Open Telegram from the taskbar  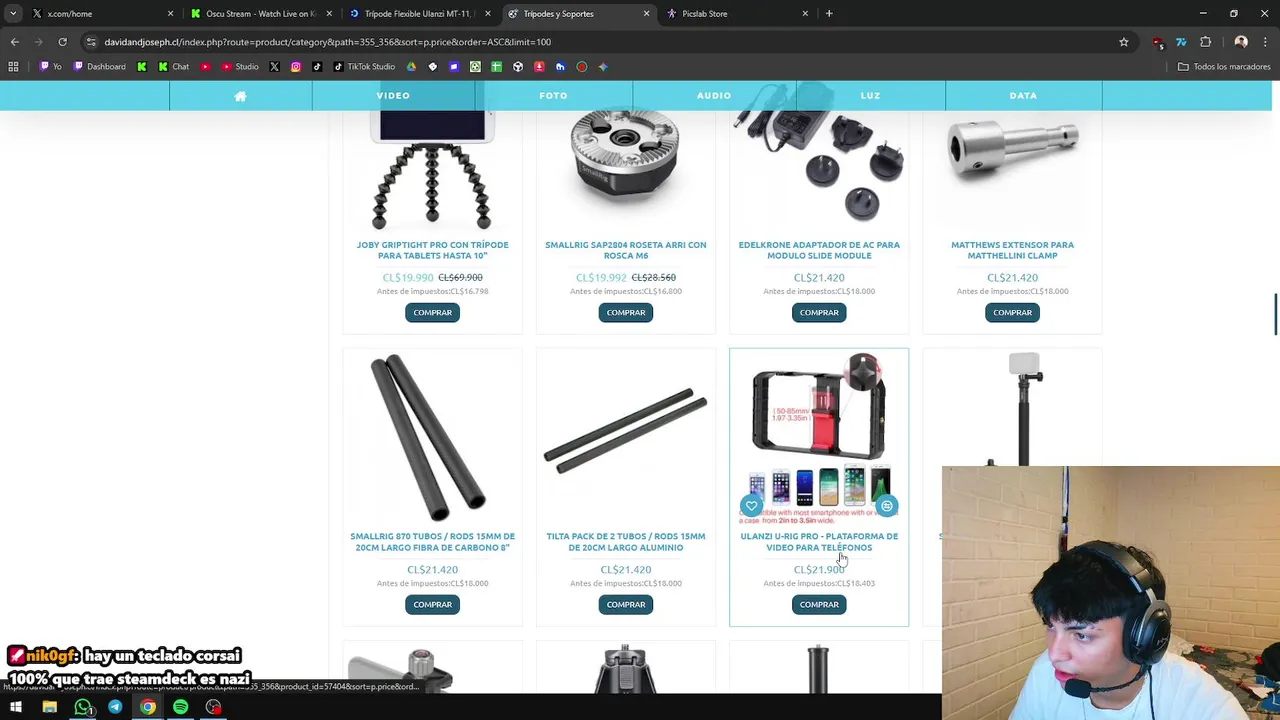(115, 708)
